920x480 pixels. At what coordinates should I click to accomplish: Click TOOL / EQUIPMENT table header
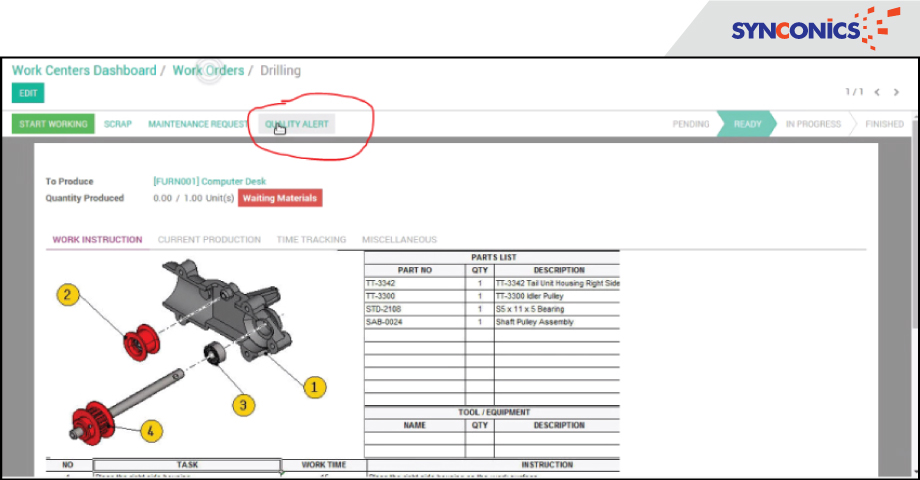point(493,412)
